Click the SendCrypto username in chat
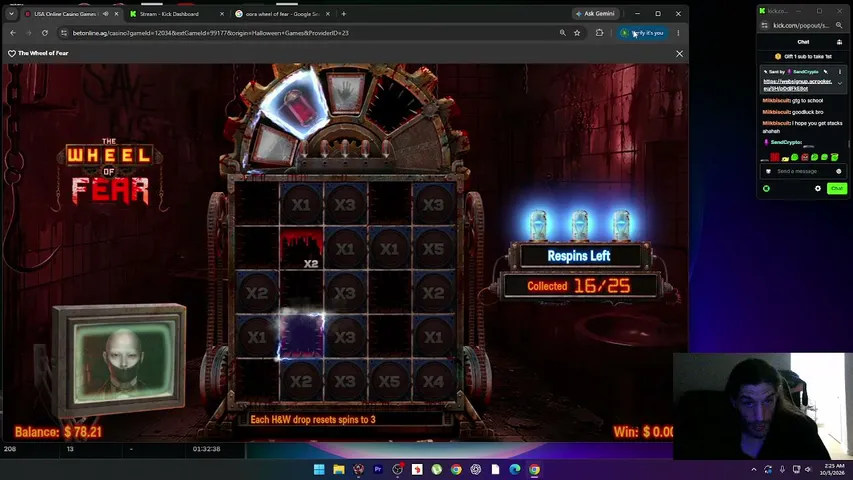This screenshot has width=853, height=480. tap(786, 143)
